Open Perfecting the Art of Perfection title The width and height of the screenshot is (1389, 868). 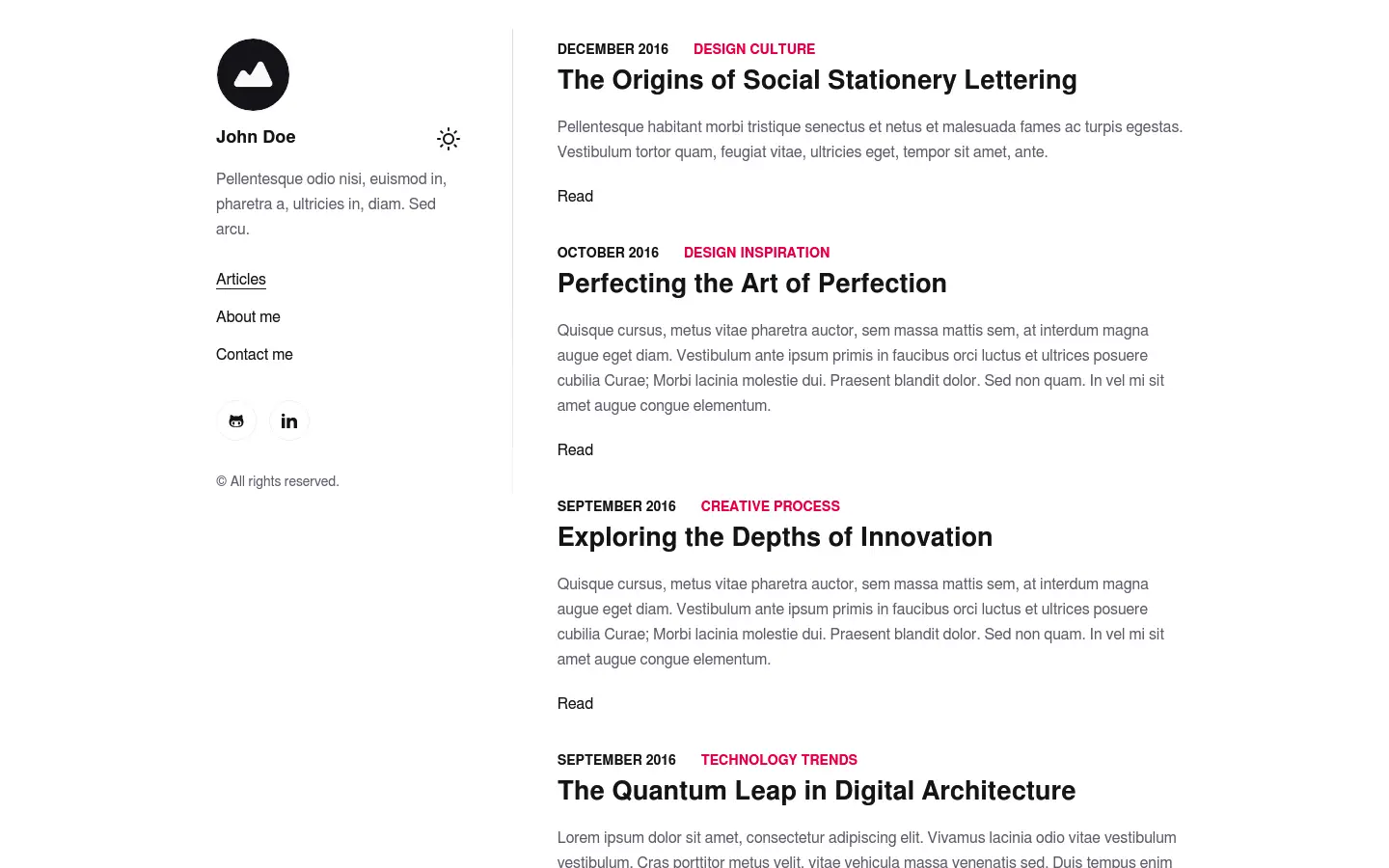[x=752, y=284]
